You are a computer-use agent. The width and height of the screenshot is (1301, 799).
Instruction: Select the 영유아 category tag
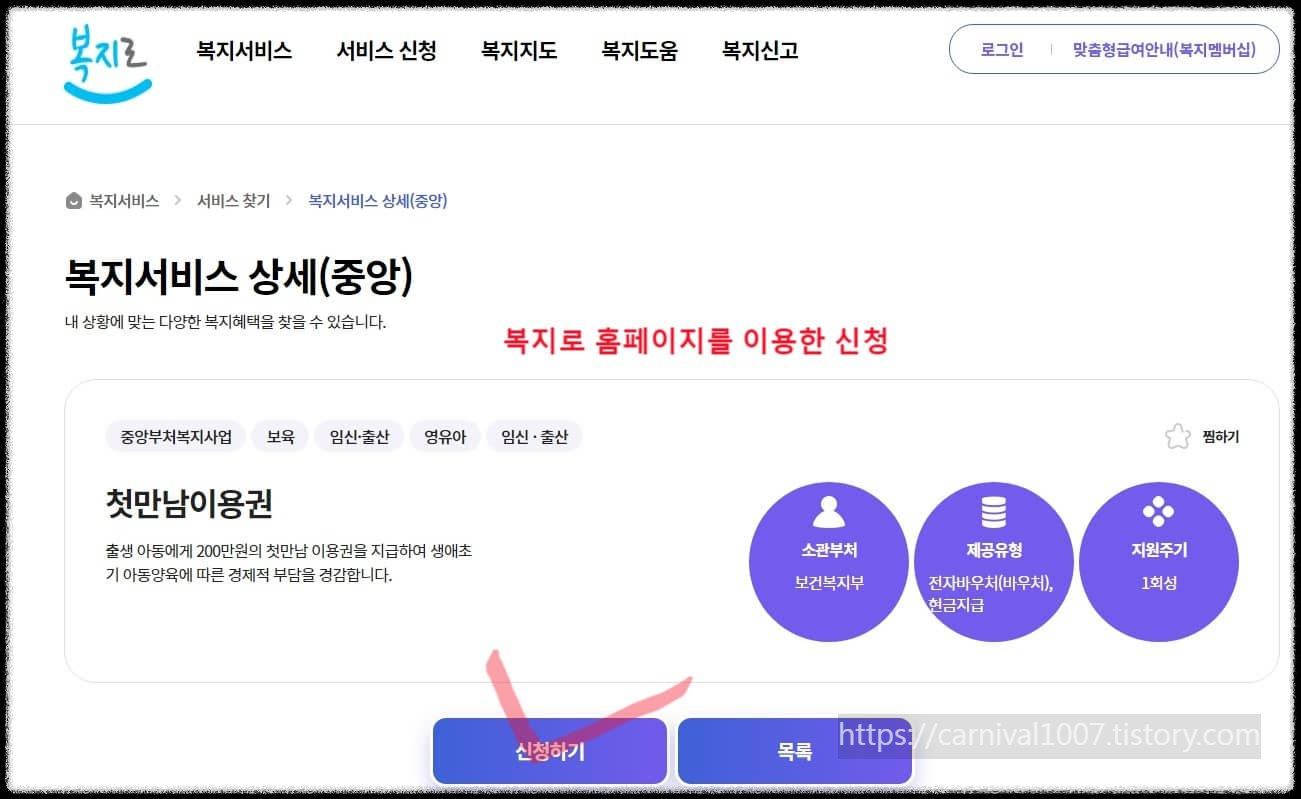coord(444,436)
